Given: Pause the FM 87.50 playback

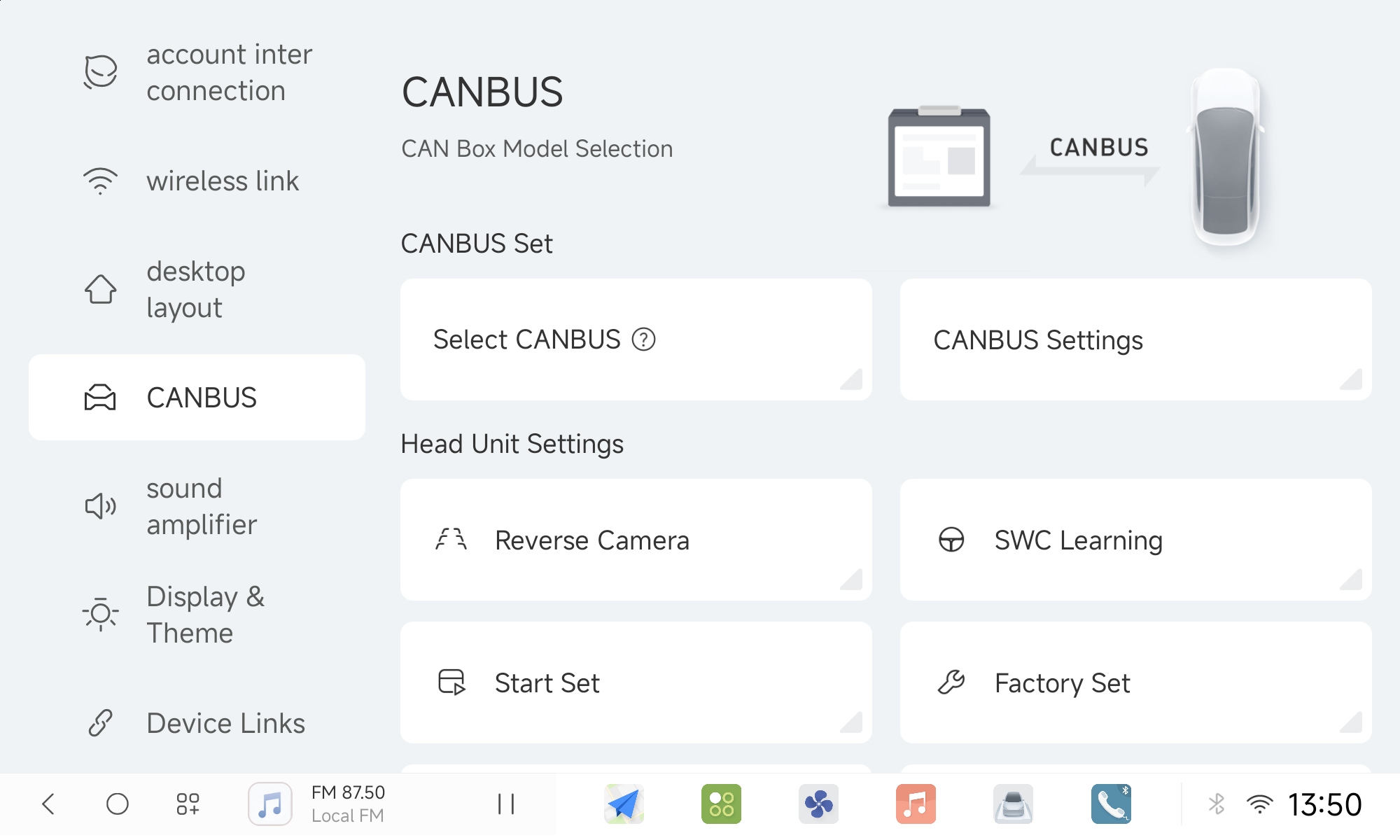Looking at the screenshot, I should click(505, 804).
